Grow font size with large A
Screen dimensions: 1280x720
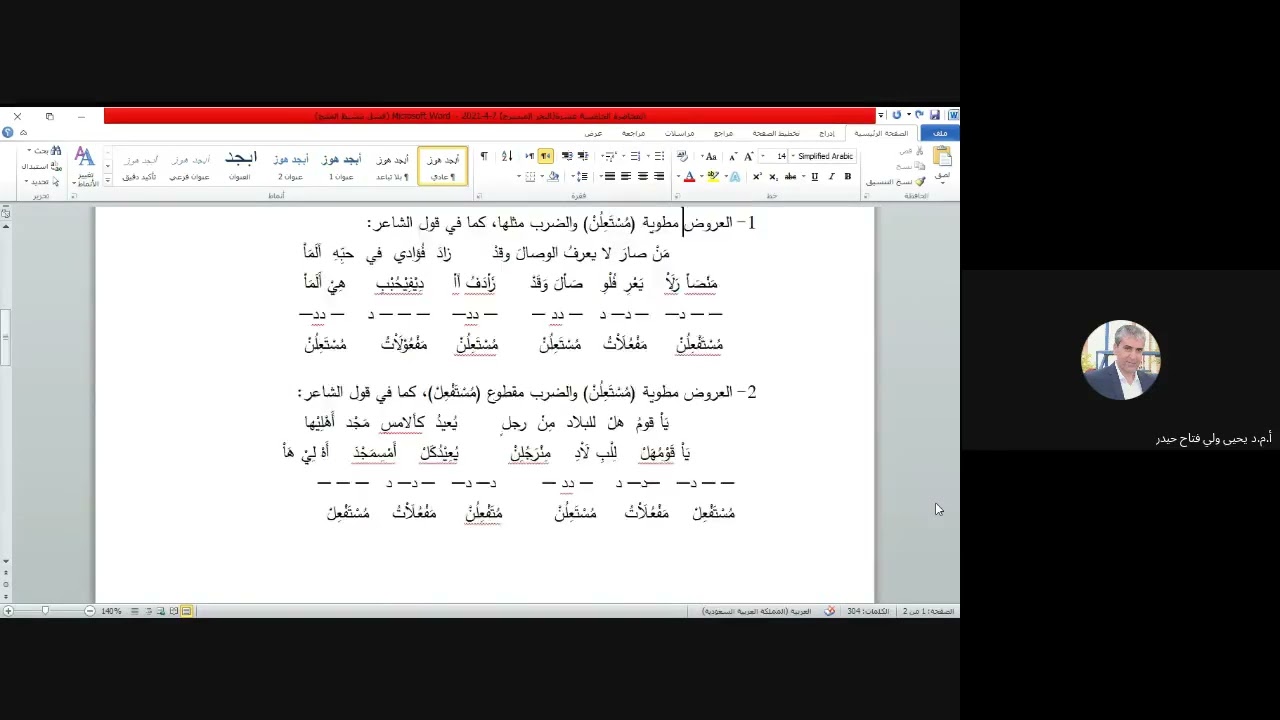pyautogui.click(x=749, y=156)
